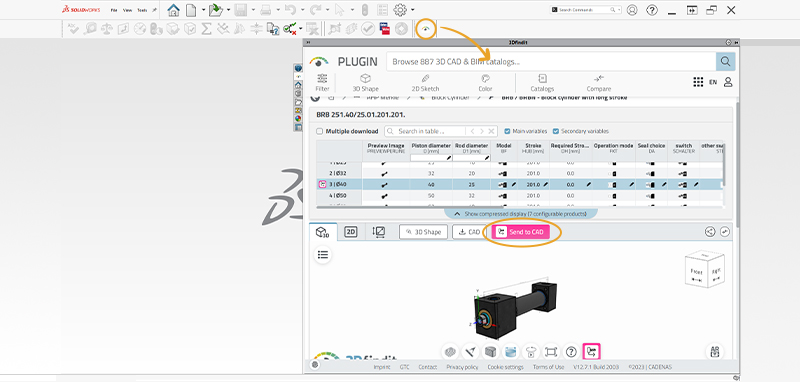Expand the Options gear dropdown arrow
The image size is (800, 382).
412,10
